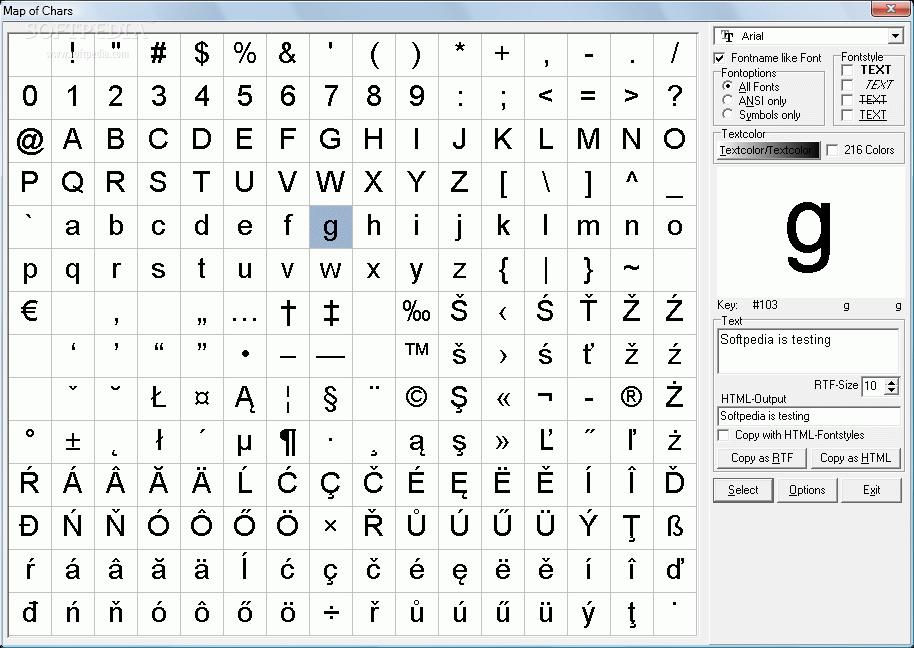Close the Map of Chars window
The width and height of the screenshot is (914, 648).
890,8
